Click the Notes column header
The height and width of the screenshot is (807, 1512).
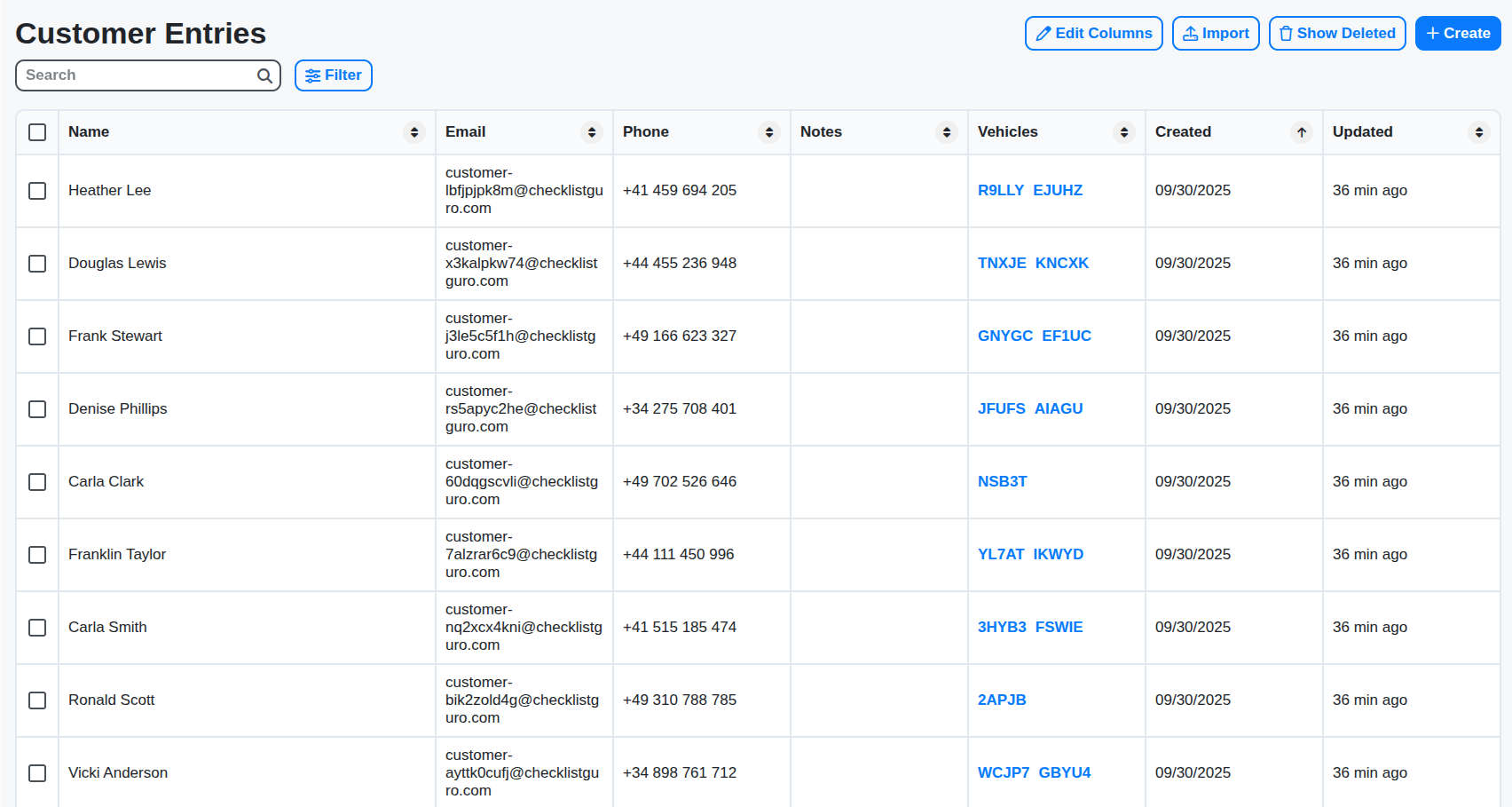pos(821,131)
